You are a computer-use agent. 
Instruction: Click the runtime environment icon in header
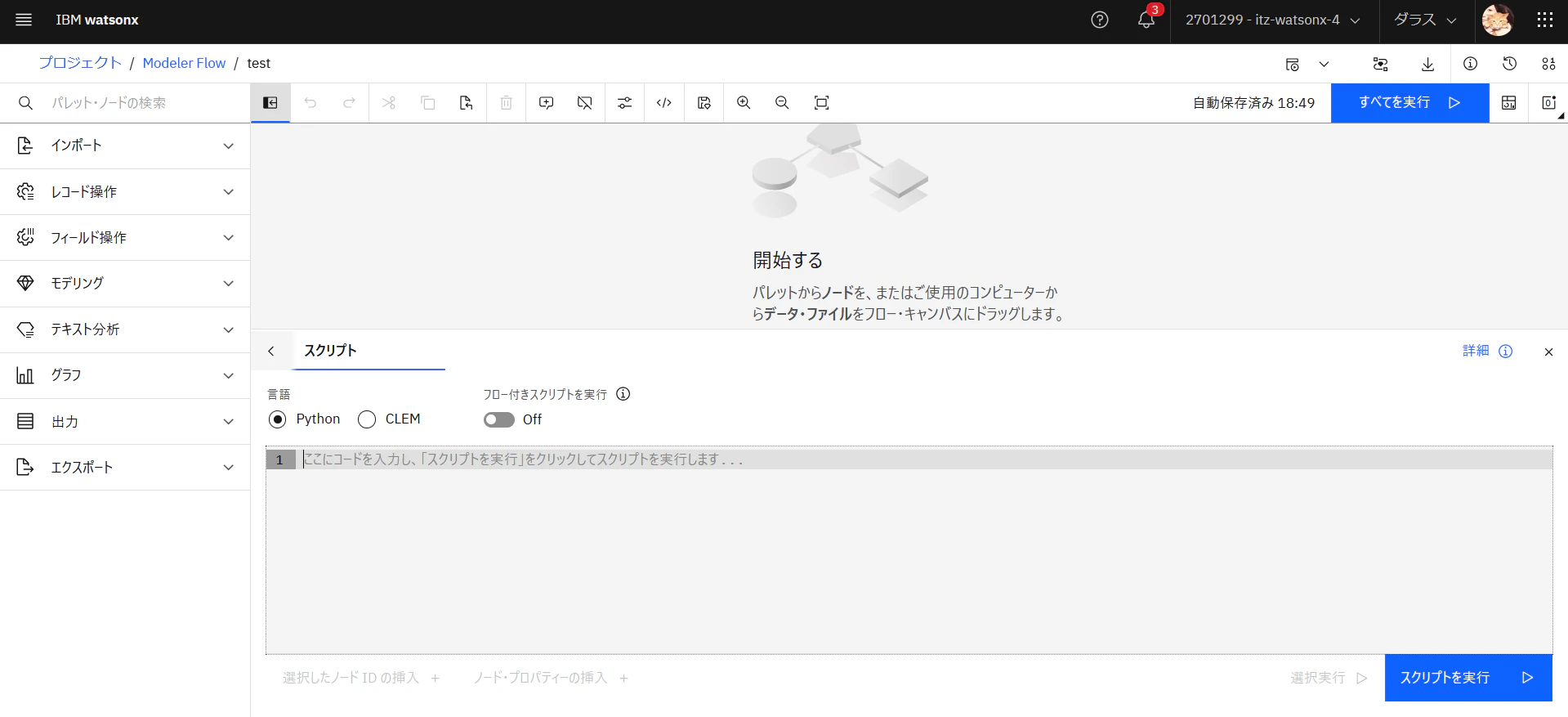[x=1293, y=64]
